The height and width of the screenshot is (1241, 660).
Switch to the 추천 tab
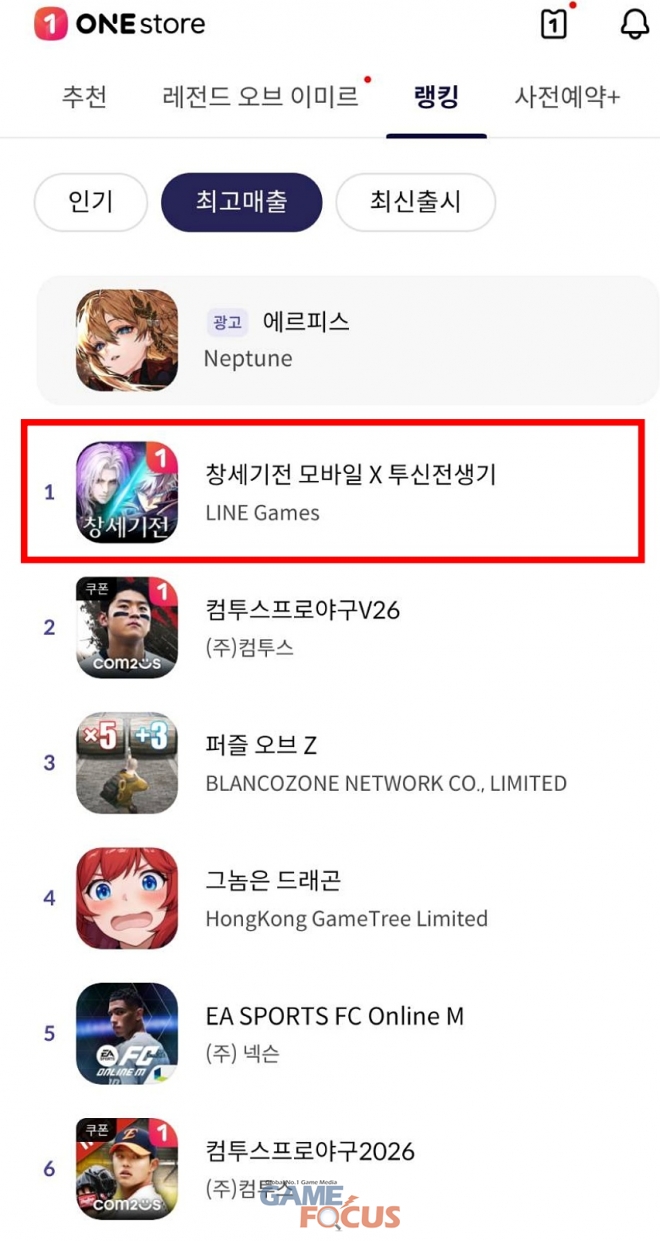tap(84, 97)
